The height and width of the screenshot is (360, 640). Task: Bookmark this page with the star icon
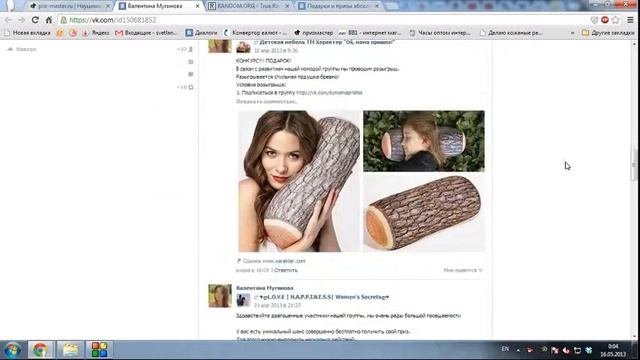(616, 20)
